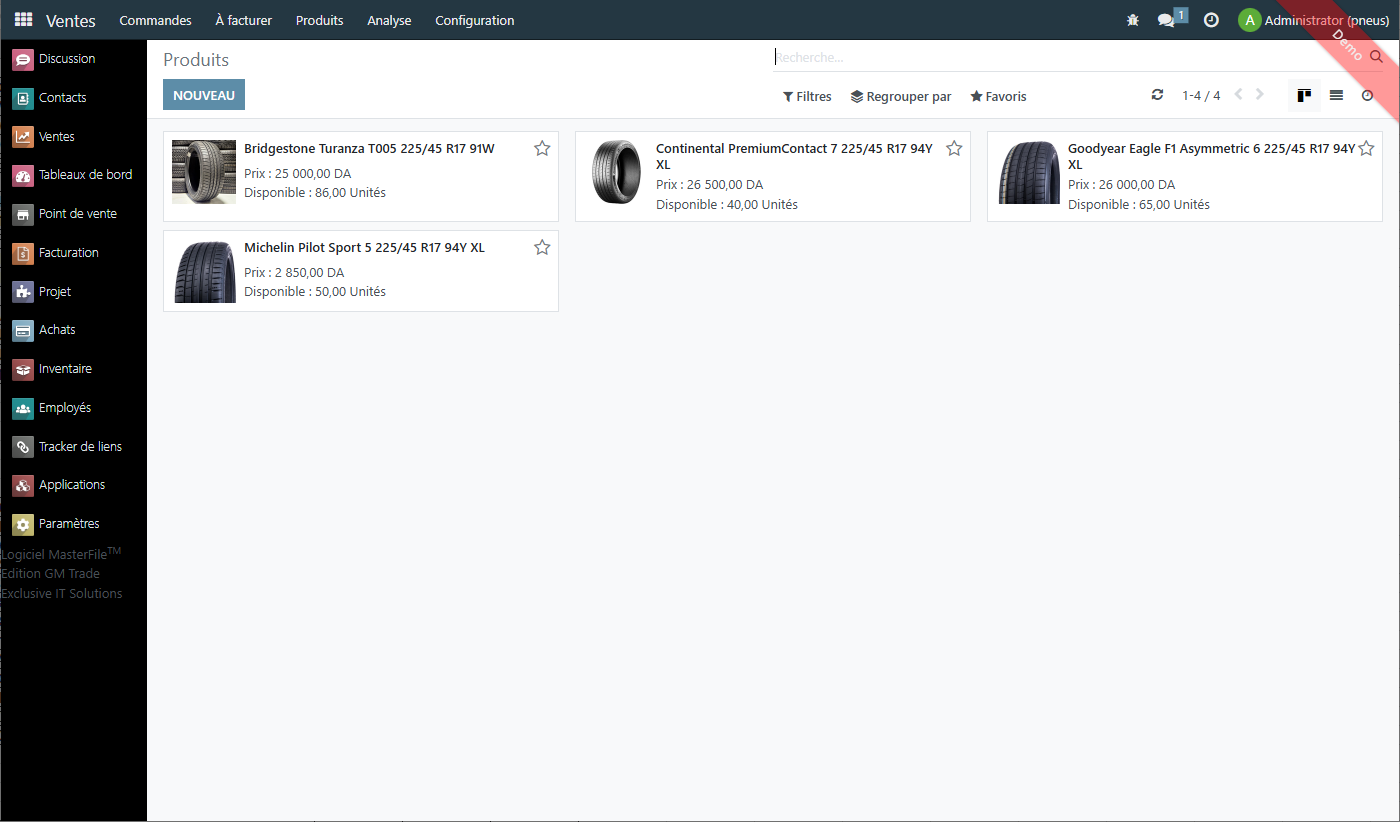The height and width of the screenshot is (822, 1400).
Task: Click the Bridgestone Turanza T005 title
Action: point(369,149)
